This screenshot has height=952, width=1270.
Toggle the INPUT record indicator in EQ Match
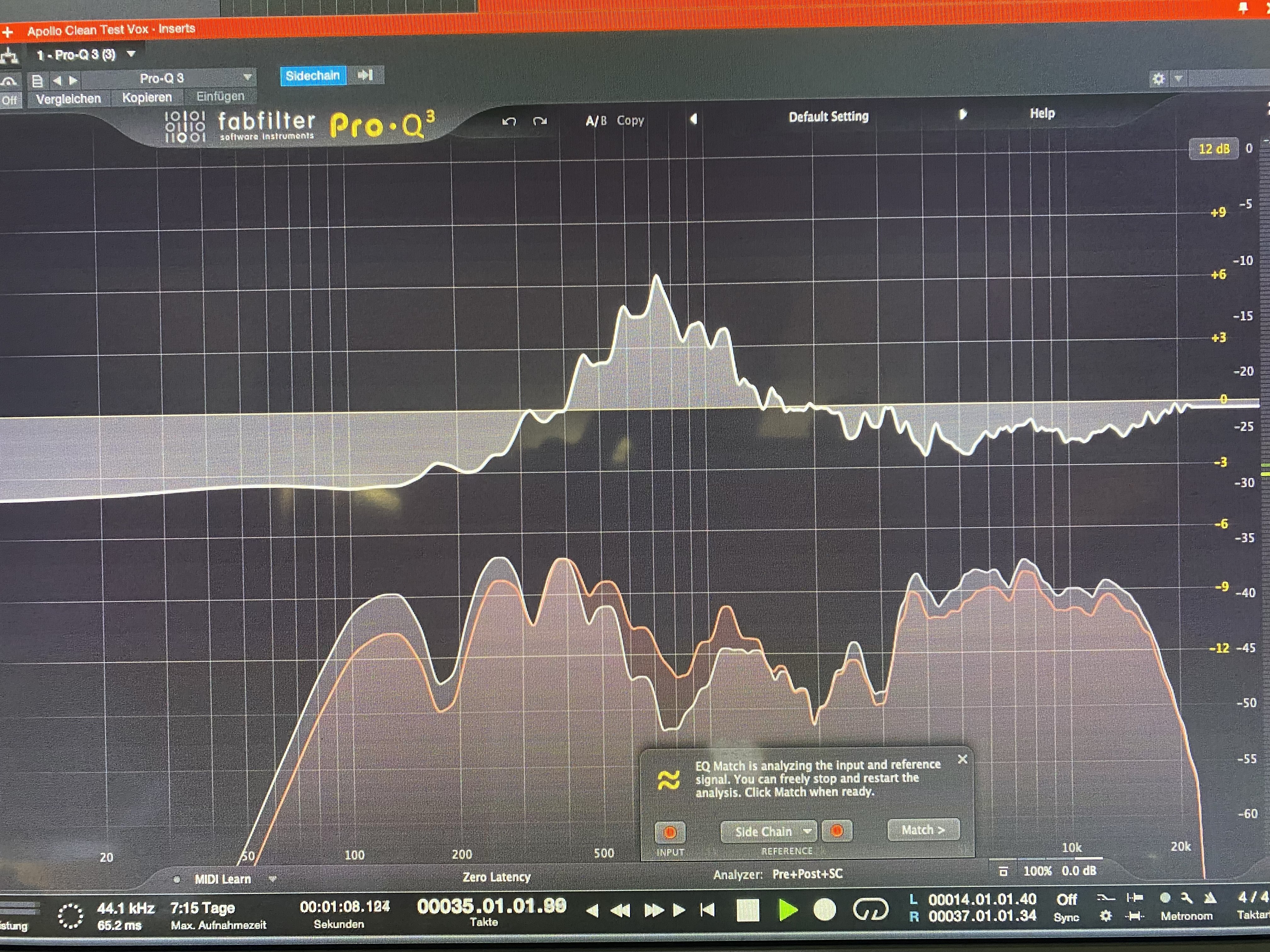[x=669, y=831]
